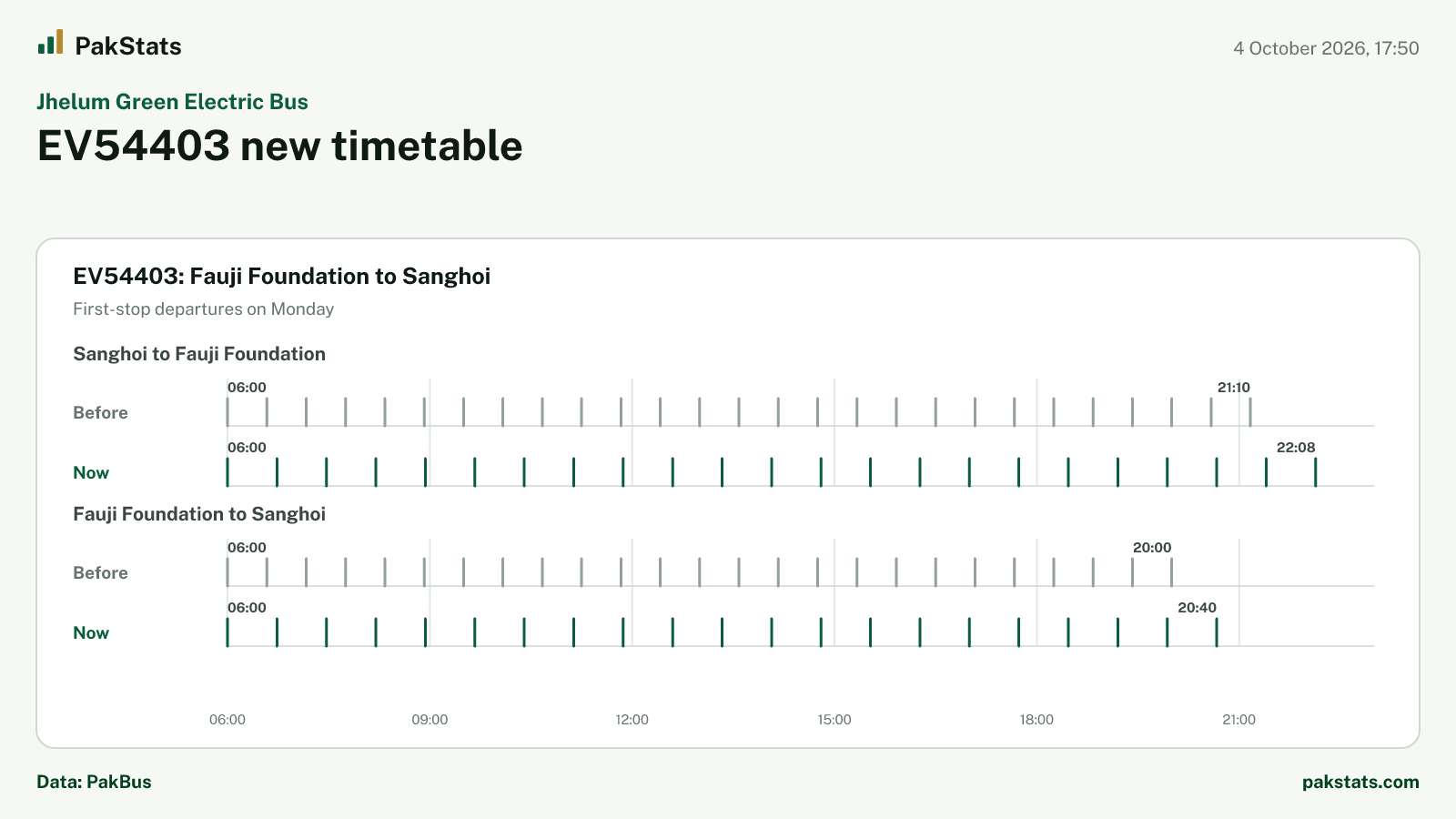Open the pakstats.com link
Image resolution: width=1456 pixels, height=819 pixels.
1360,782
